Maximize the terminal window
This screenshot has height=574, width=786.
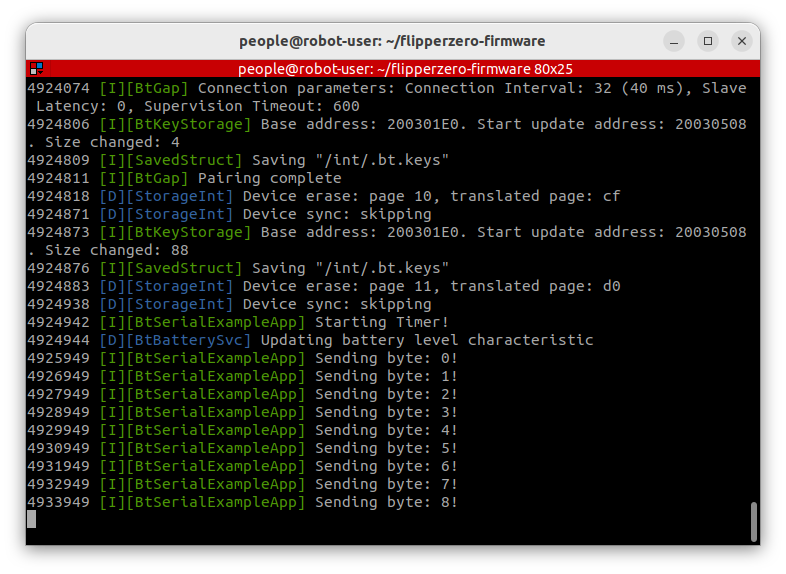(708, 41)
